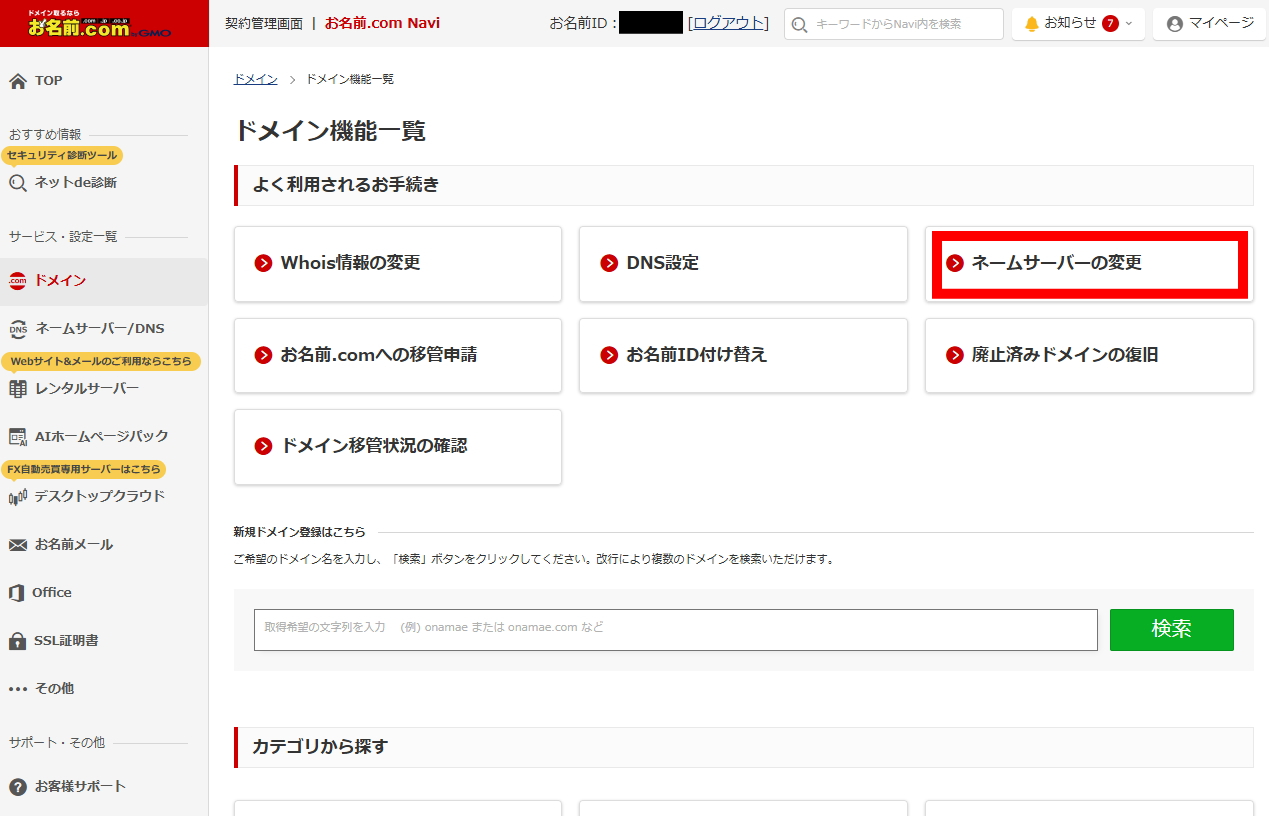Open ドメイン移管状況の確認 card
This screenshot has width=1269, height=816.
coord(398,446)
